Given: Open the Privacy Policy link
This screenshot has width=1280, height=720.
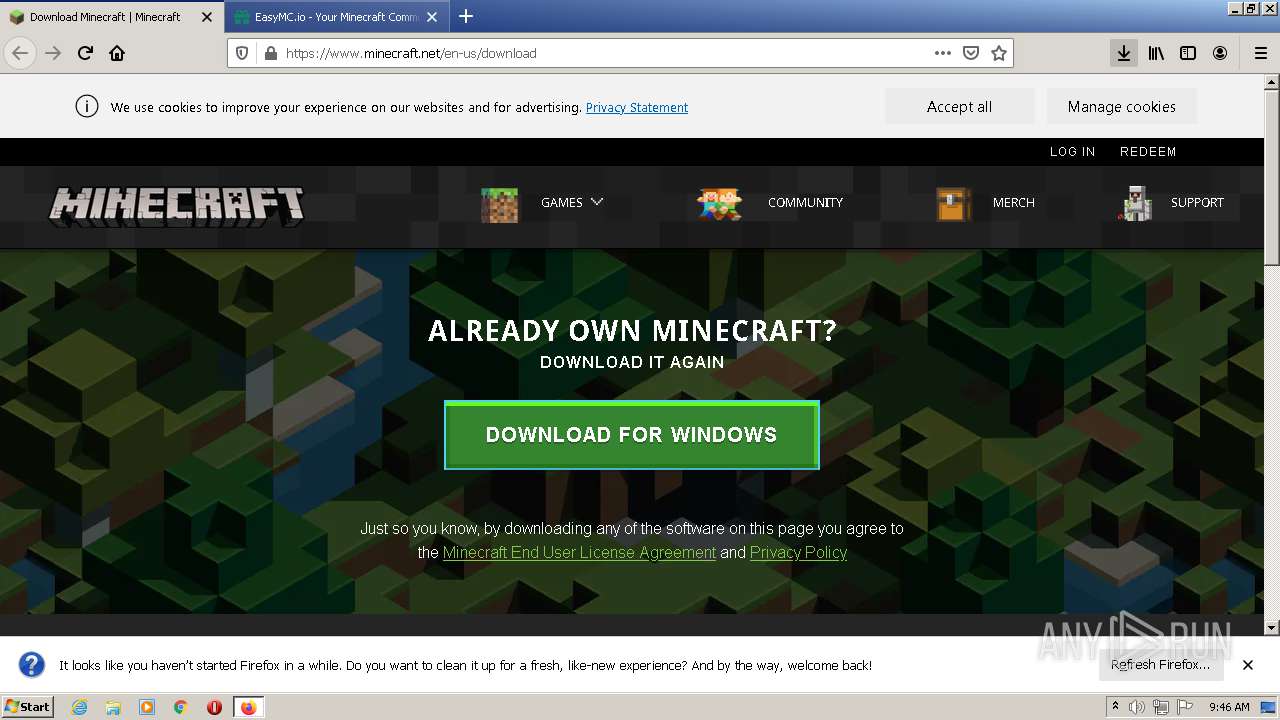Looking at the screenshot, I should [798, 552].
